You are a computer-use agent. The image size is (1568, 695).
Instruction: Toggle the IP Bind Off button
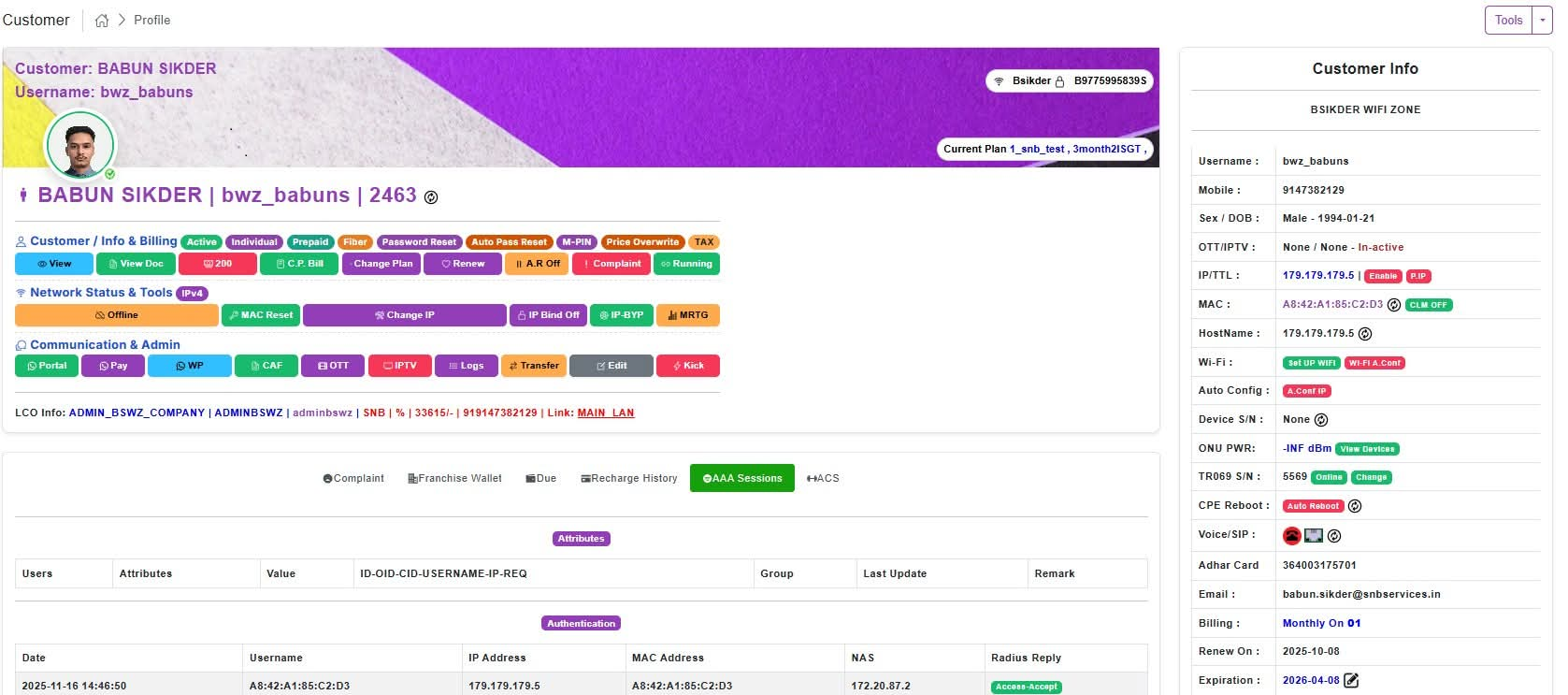[548, 315]
